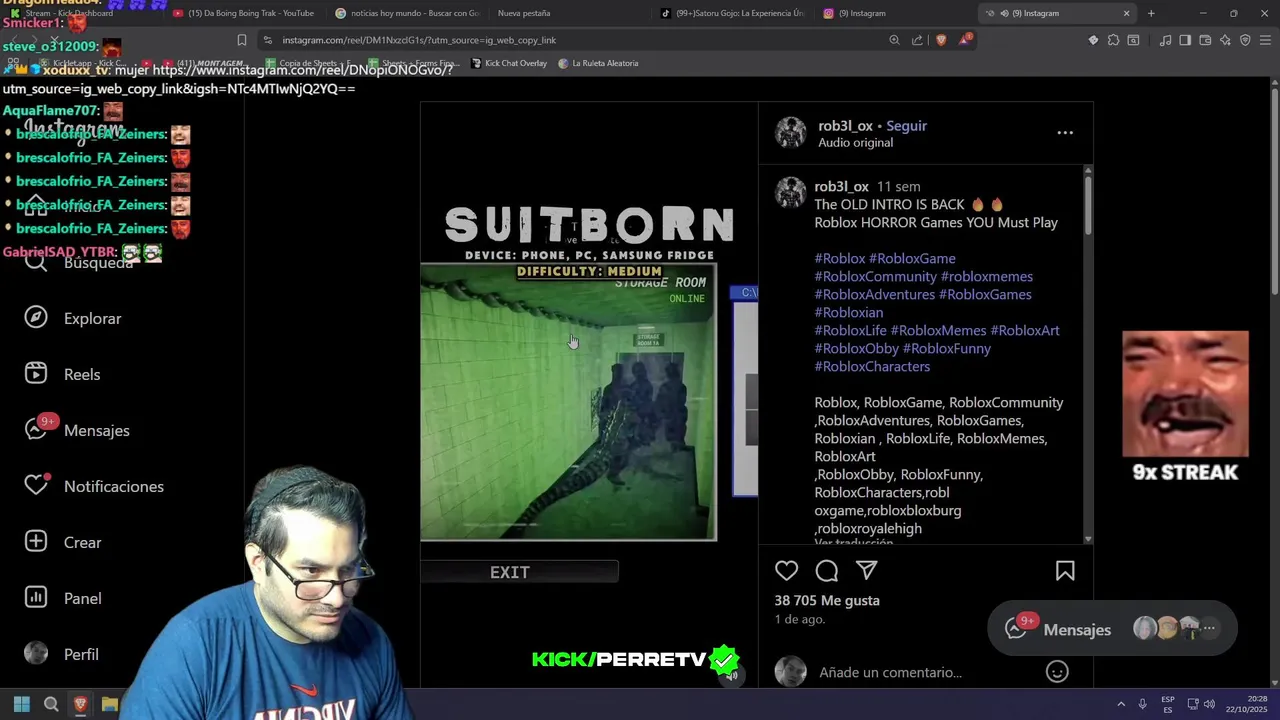Open the music playlist toolbar icon
Image resolution: width=1280 pixels, height=720 pixels.
click(1165, 40)
